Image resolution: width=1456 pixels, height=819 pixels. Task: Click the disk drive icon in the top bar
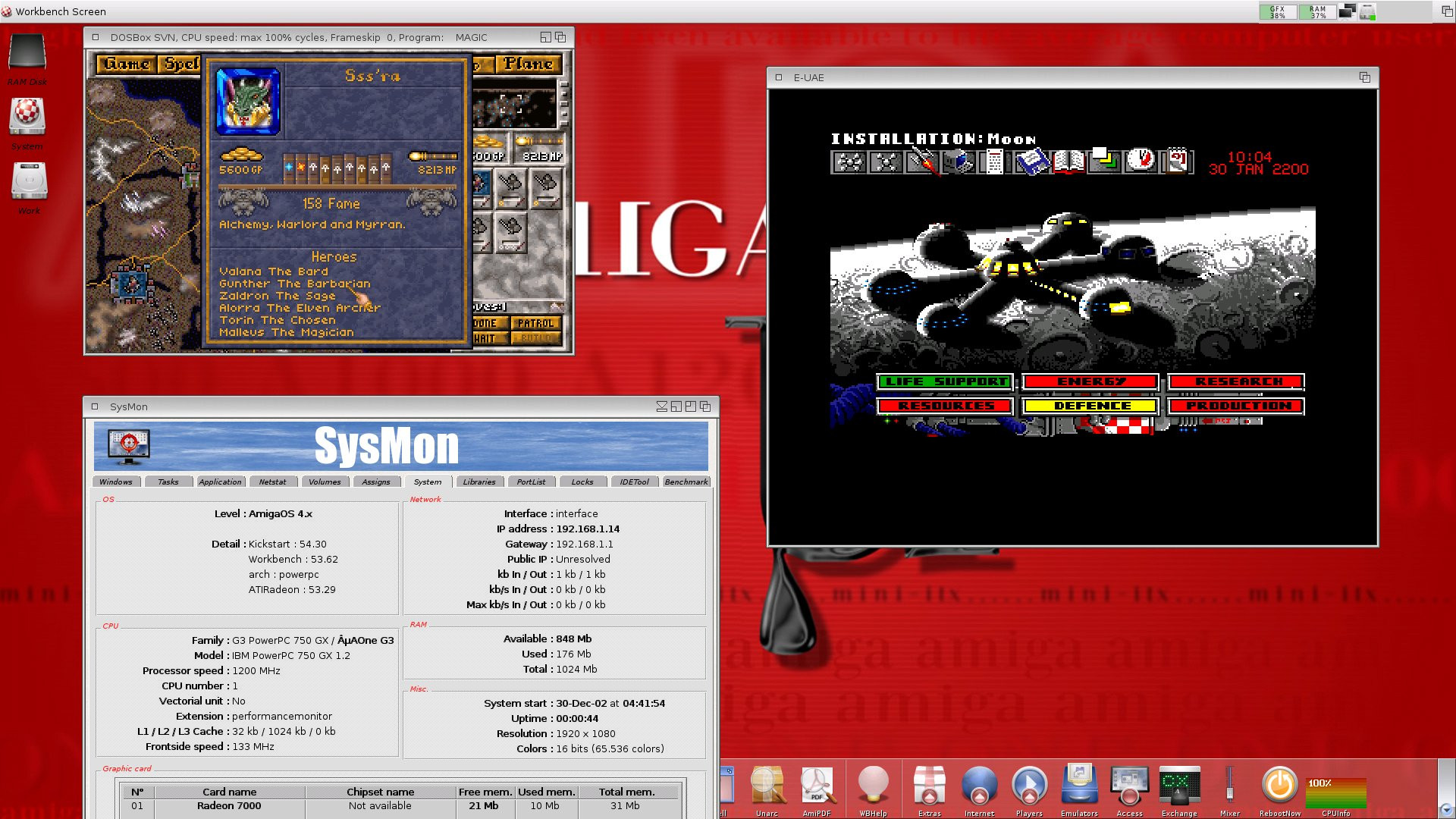(1367, 11)
